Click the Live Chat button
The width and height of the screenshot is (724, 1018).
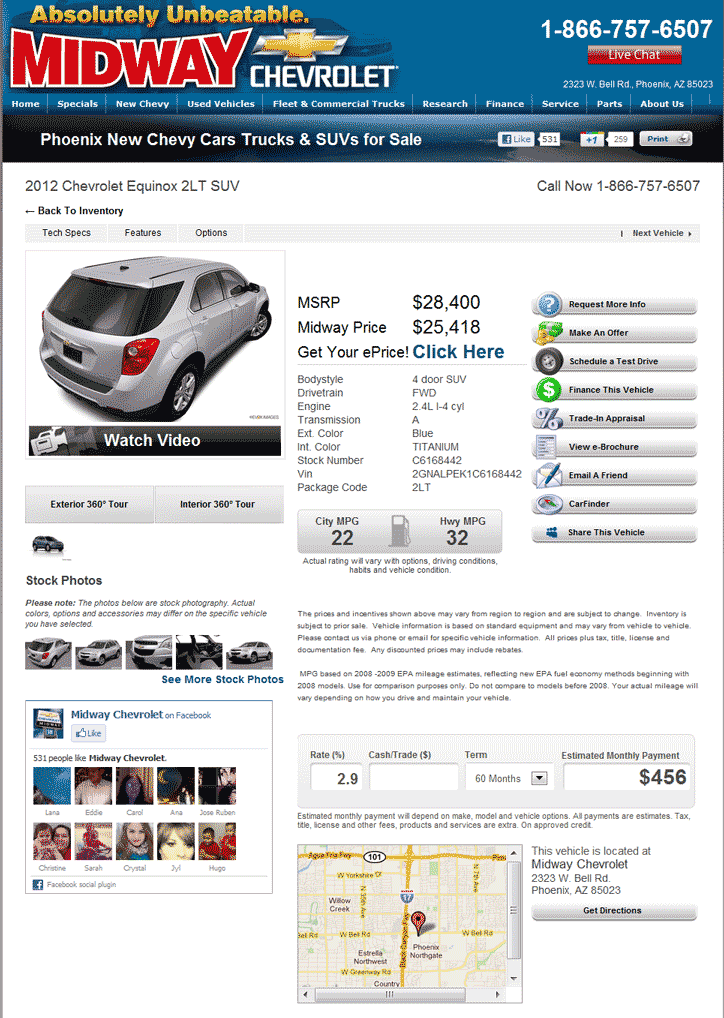pyautogui.click(x=634, y=55)
